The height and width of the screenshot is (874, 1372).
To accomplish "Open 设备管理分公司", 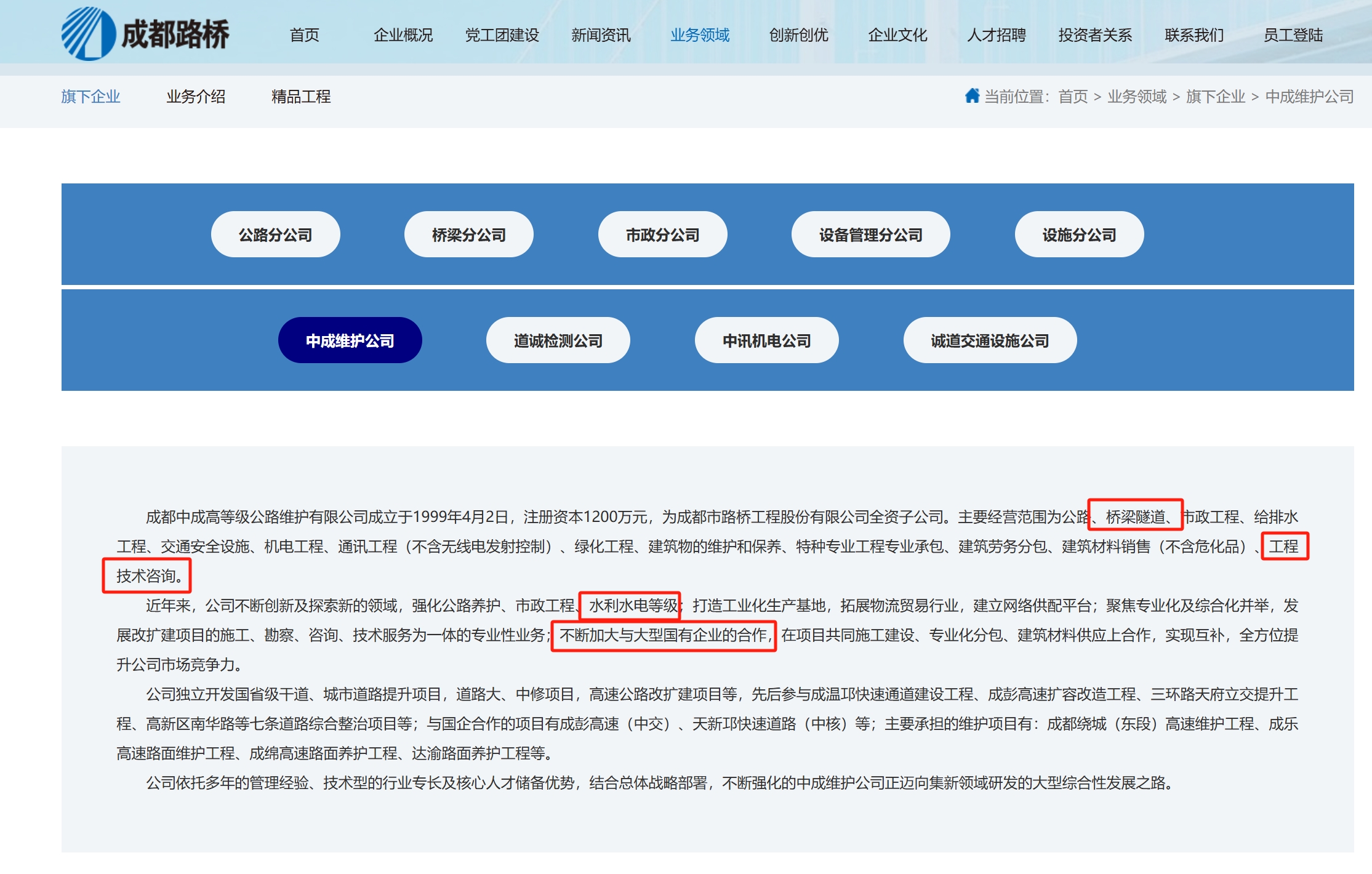I will (x=871, y=235).
